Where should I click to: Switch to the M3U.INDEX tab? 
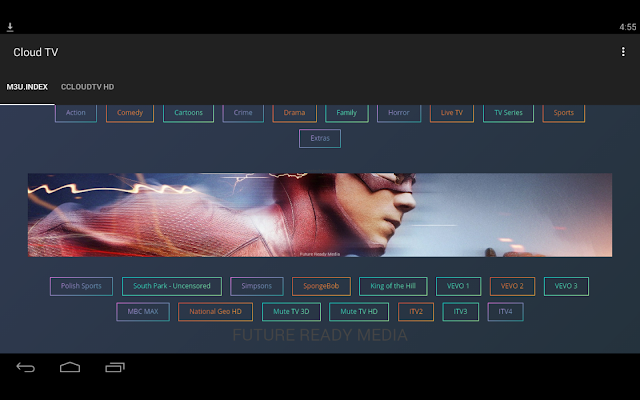[x=27, y=87]
